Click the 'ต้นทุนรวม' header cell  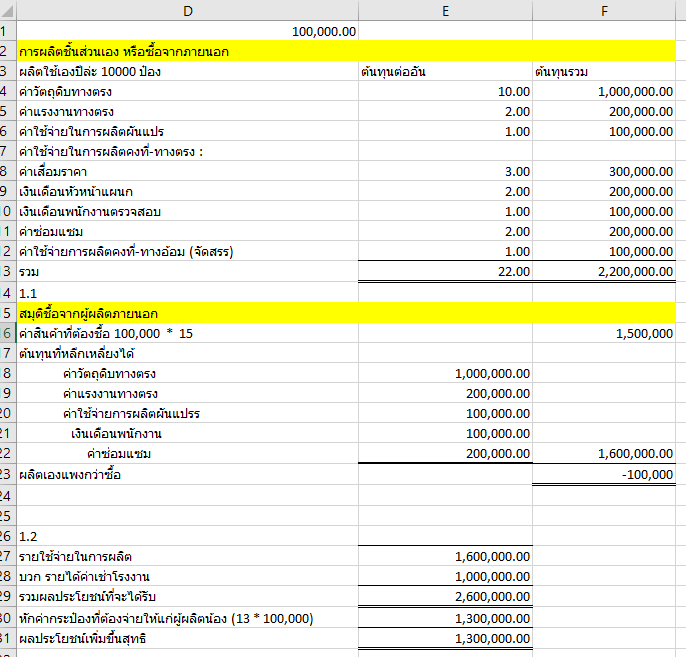pyautogui.click(x=604, y=71)
